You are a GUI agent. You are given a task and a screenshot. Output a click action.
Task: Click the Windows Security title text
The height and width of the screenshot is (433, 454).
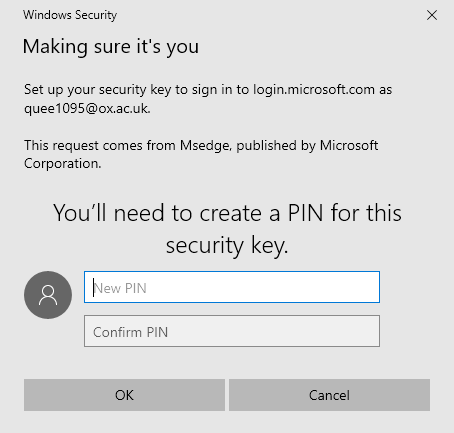[x=70, y=15]
